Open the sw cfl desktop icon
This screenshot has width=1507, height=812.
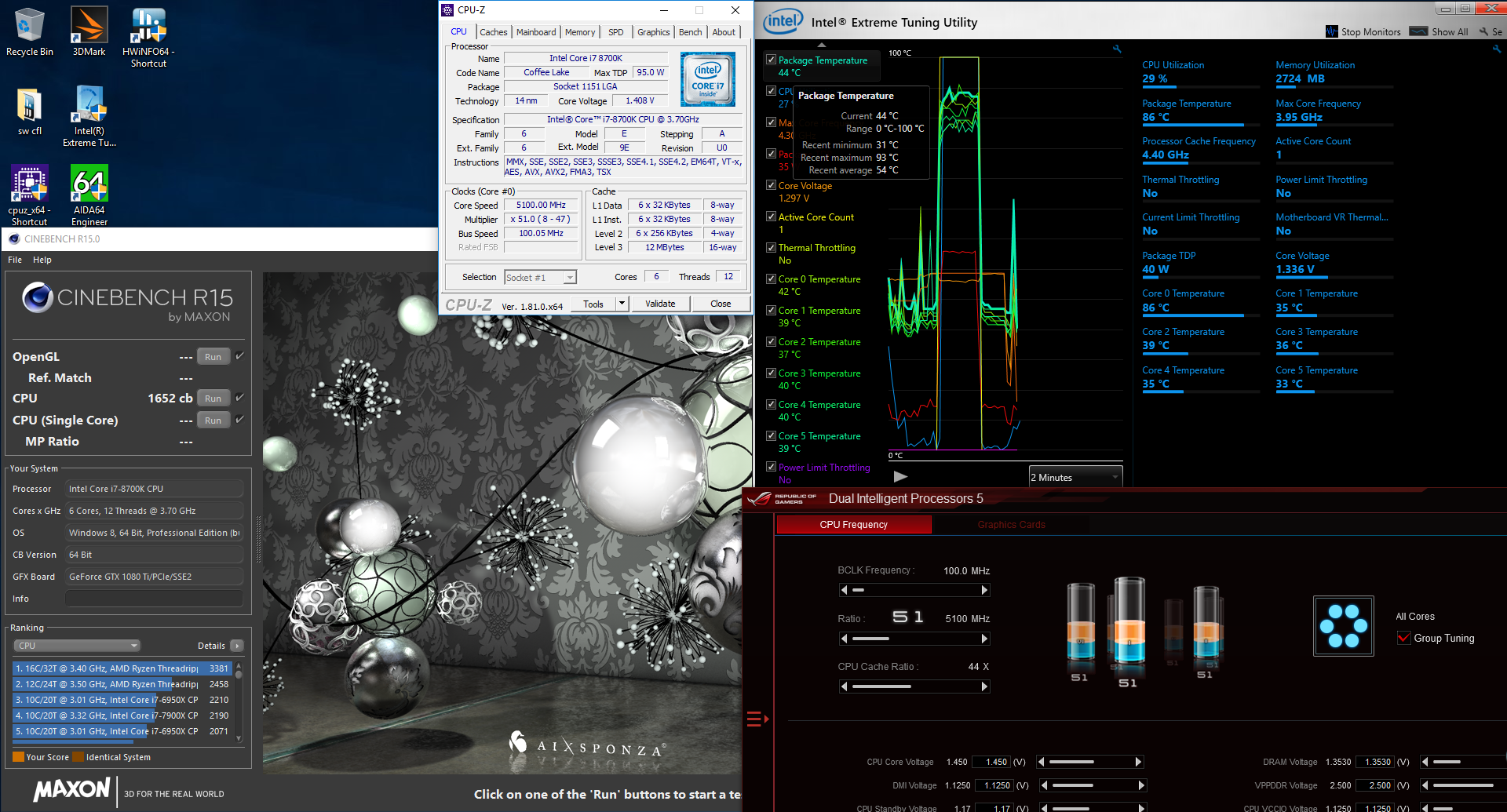click(x=30, y=111)
